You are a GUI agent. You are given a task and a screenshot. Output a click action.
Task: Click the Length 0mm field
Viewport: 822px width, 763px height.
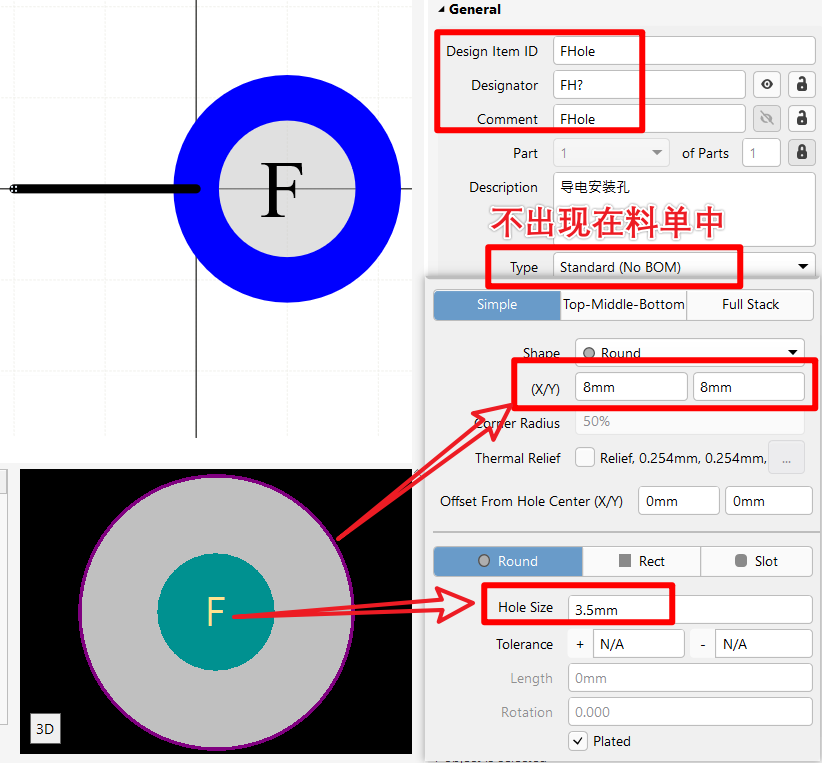(690, 678)
